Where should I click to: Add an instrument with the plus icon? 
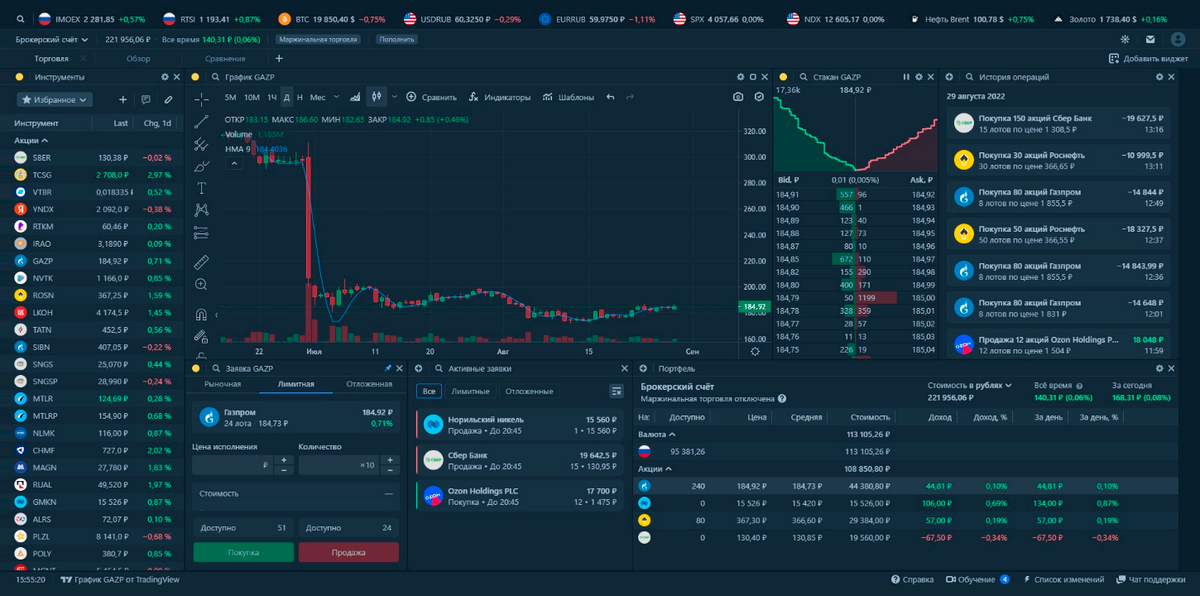click(x=123, y=100)
